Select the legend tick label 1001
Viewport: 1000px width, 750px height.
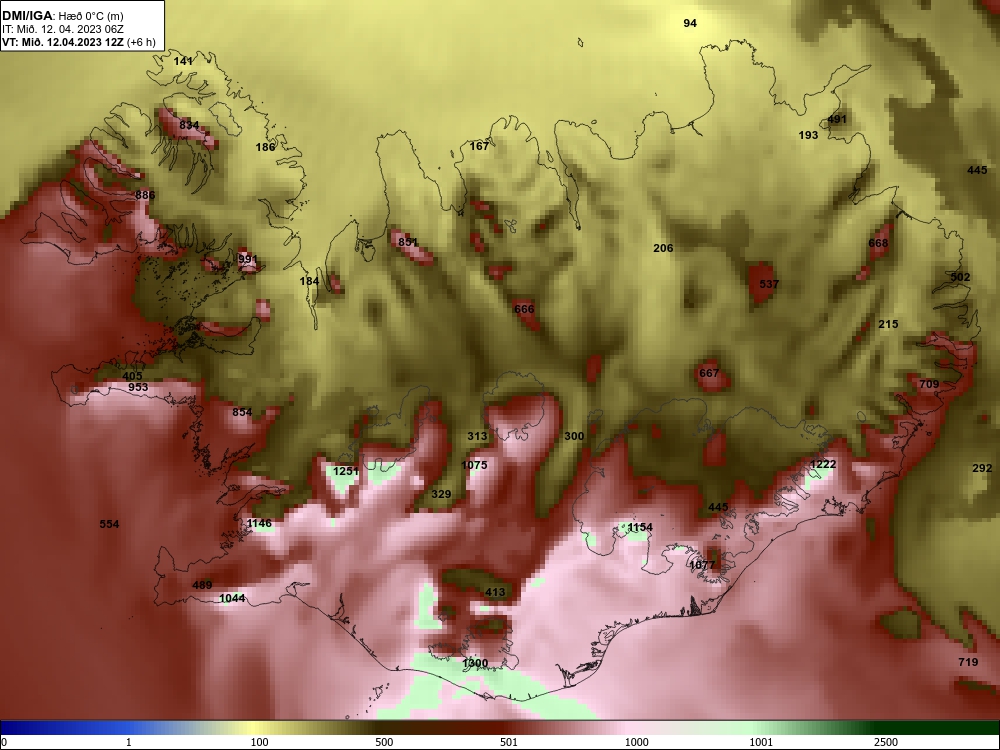point(761,742)
